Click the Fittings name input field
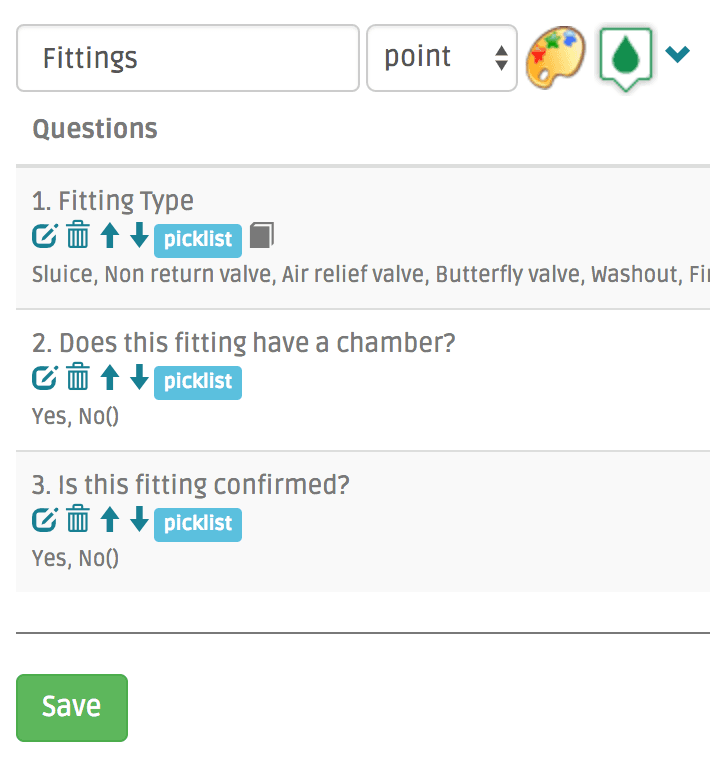Viewport: 710px width, 764px height. [x=188, y=58]
